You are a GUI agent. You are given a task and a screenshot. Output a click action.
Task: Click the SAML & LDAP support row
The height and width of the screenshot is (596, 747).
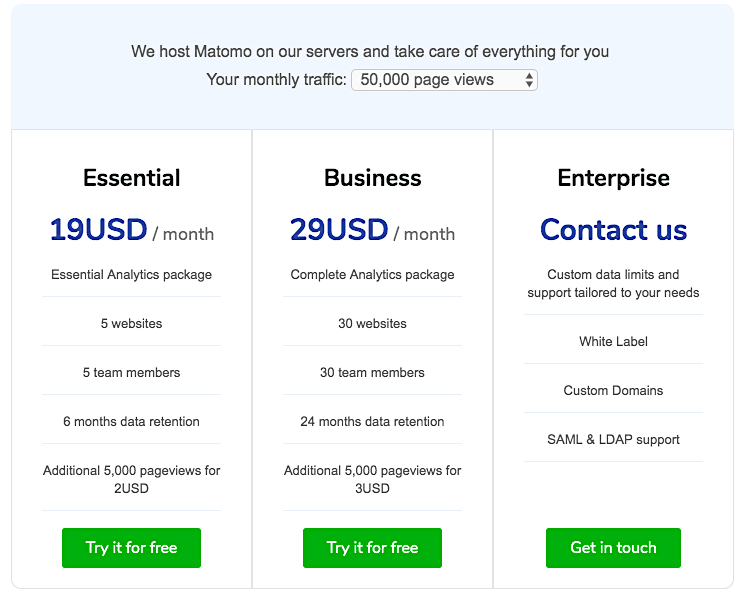[614, 439]
